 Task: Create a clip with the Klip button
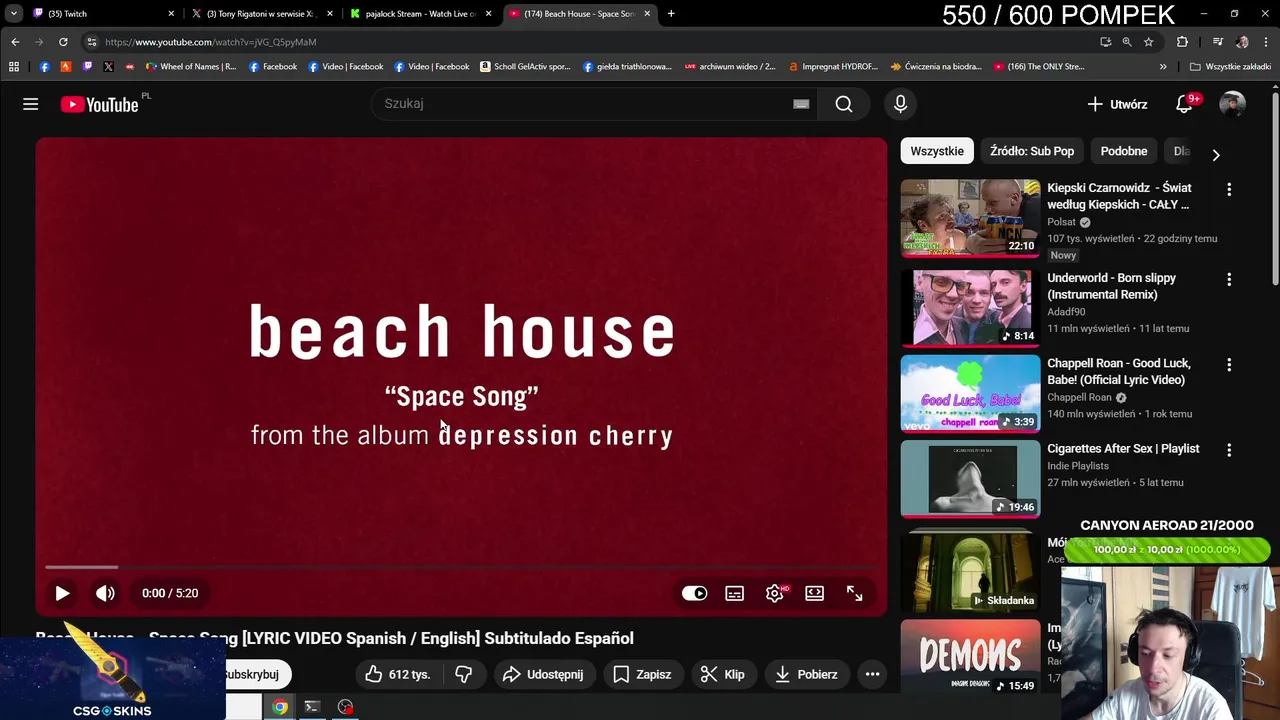[722, 674]
